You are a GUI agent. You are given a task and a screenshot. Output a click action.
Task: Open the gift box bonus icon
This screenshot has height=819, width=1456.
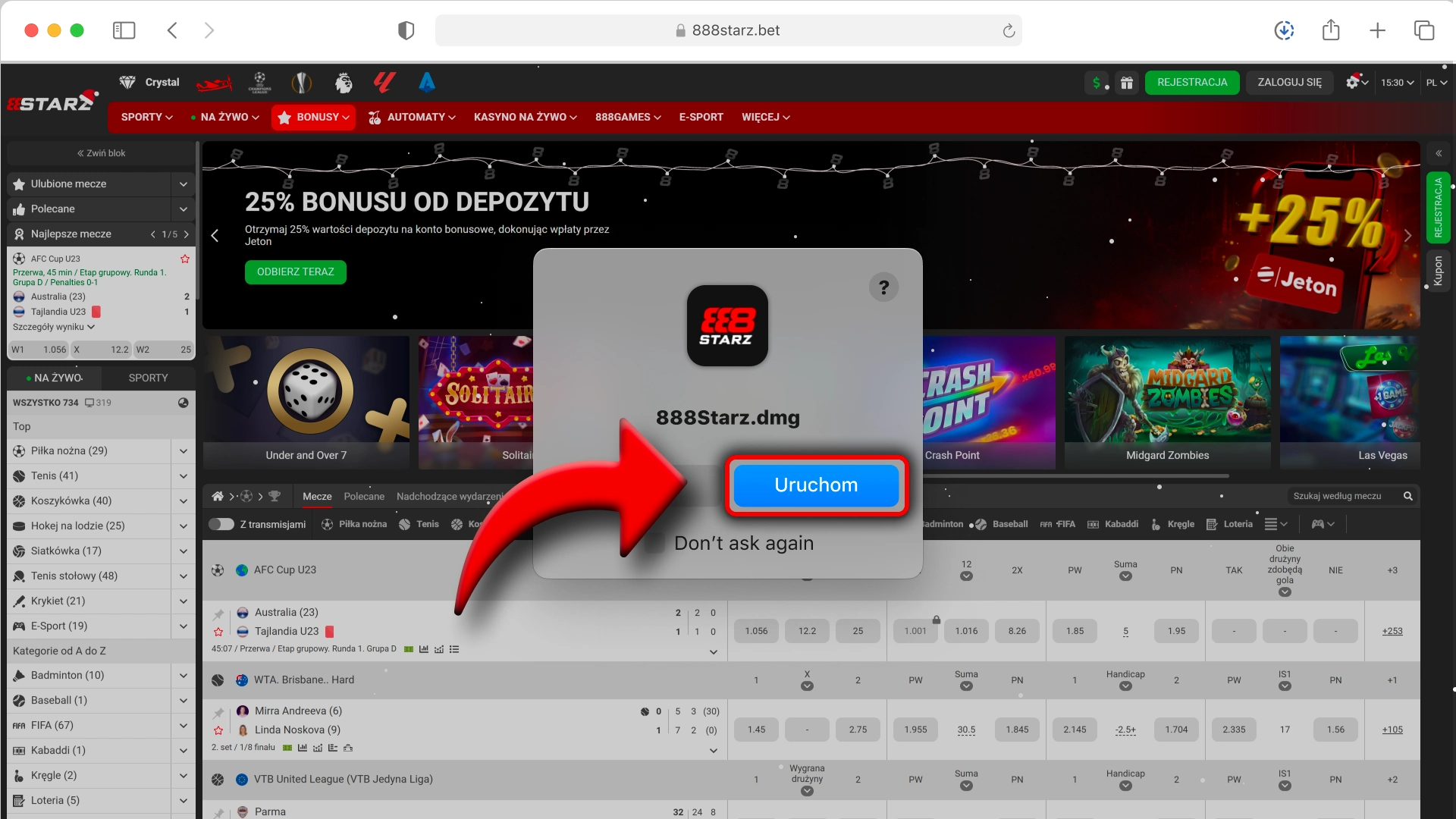coord(1127,83)
